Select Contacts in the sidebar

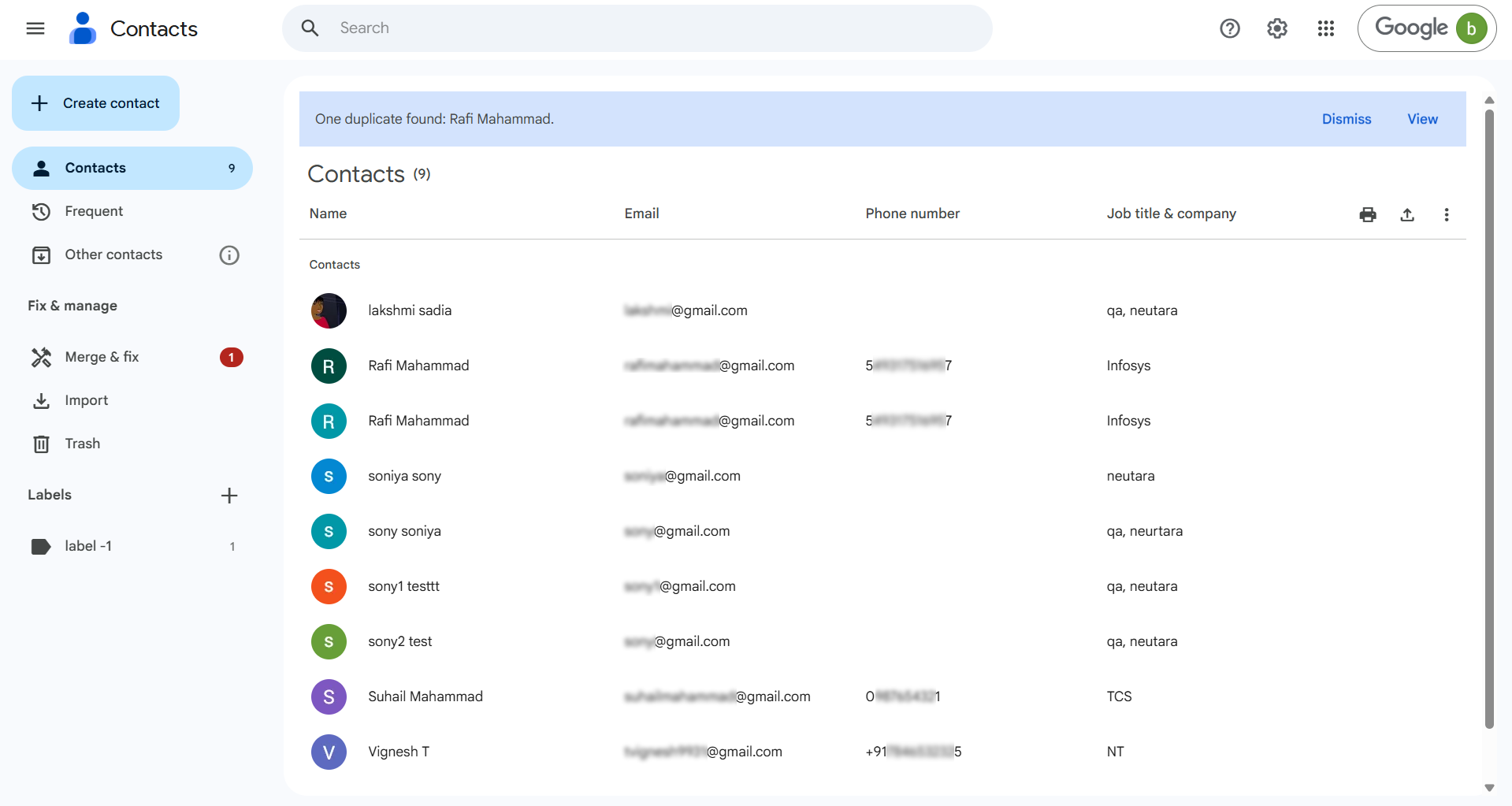tap(132, 168)
